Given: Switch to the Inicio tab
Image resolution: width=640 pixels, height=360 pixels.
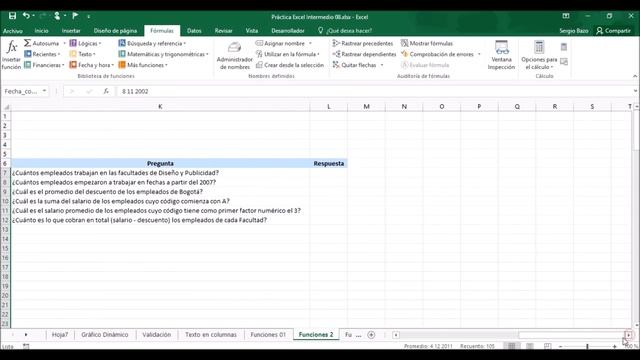Looking at the screenshot, I should click(x=41, y=31).
